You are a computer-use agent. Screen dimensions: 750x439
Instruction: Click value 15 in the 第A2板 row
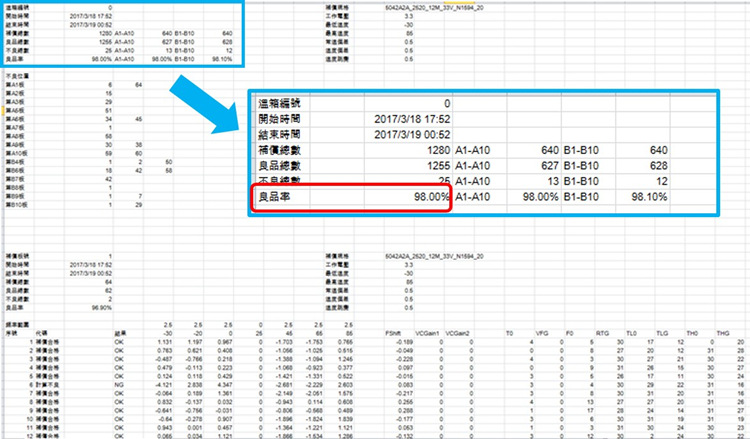[x=109, y=93]
